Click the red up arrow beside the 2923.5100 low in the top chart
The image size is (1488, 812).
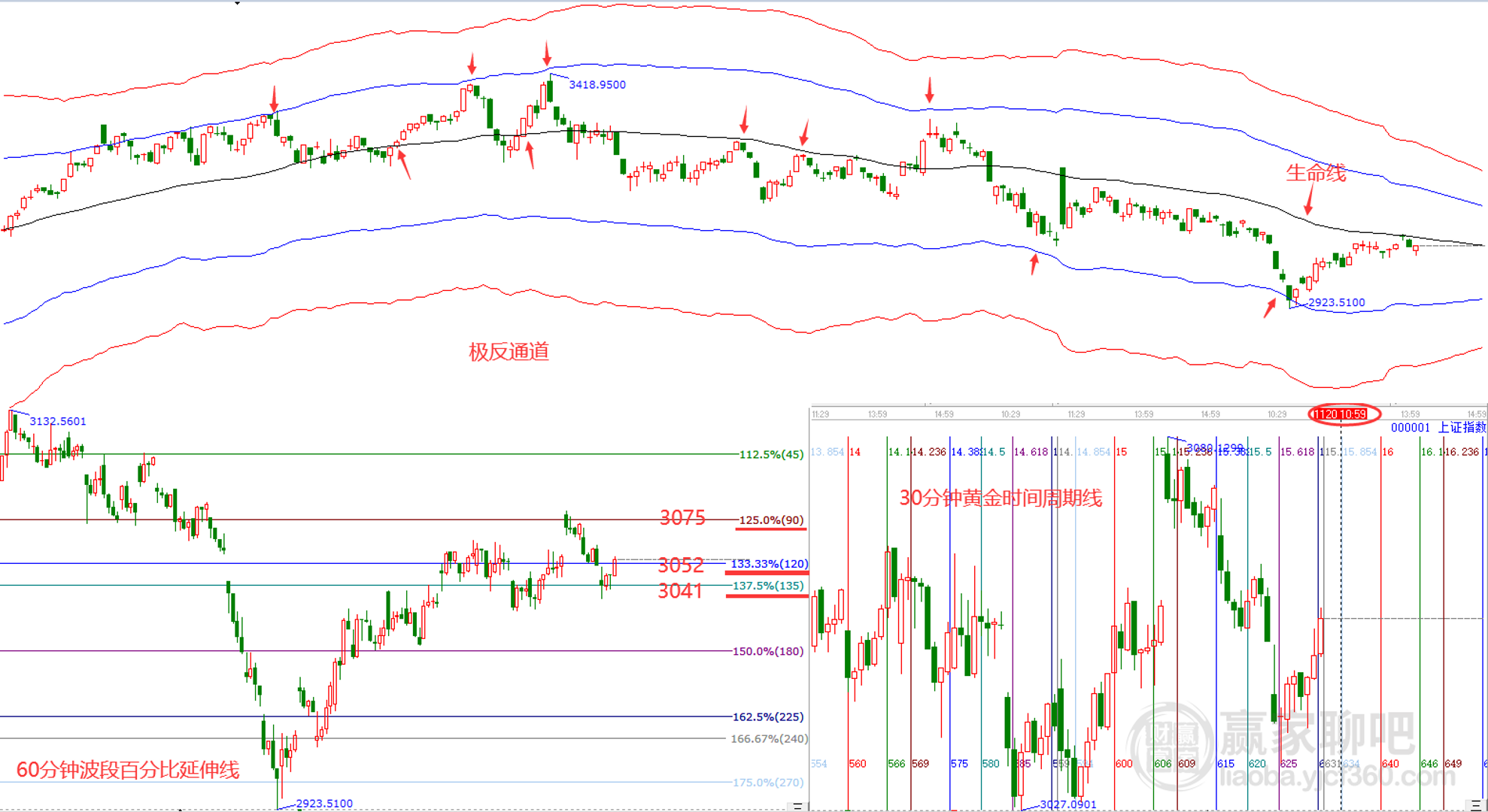pyautogui.click(x=1270, y=307)
